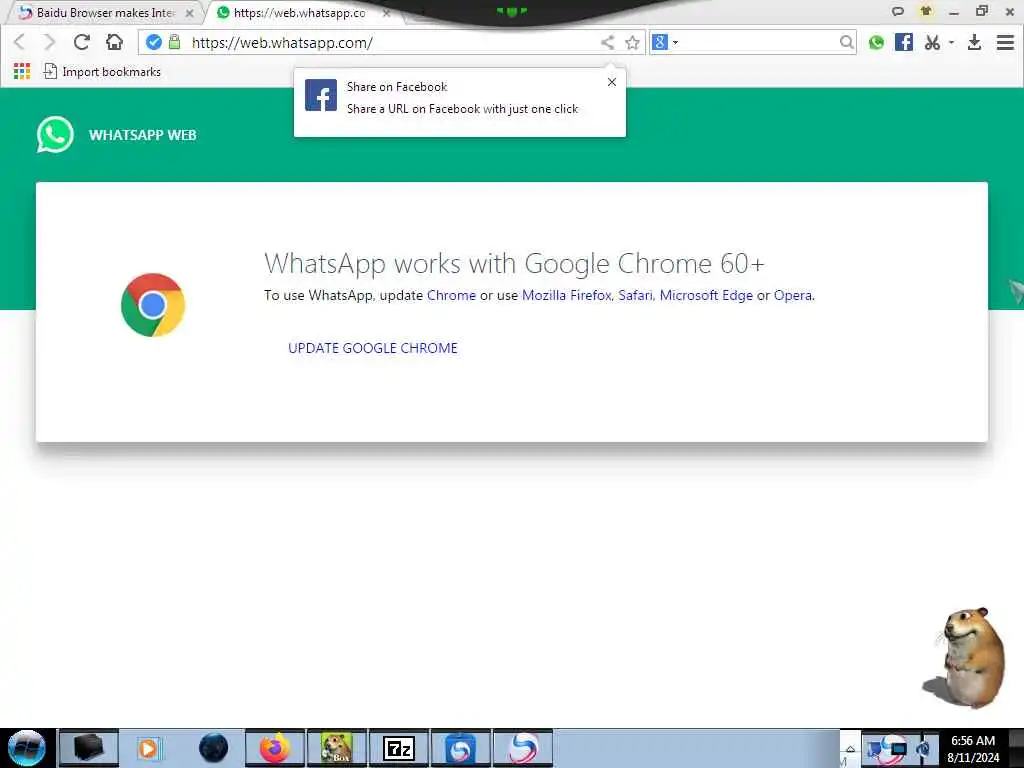This screenshot has height=768, width=1024.
Task: Switch to Baidu Browser makes Internet tab
Action: (104, 12)
